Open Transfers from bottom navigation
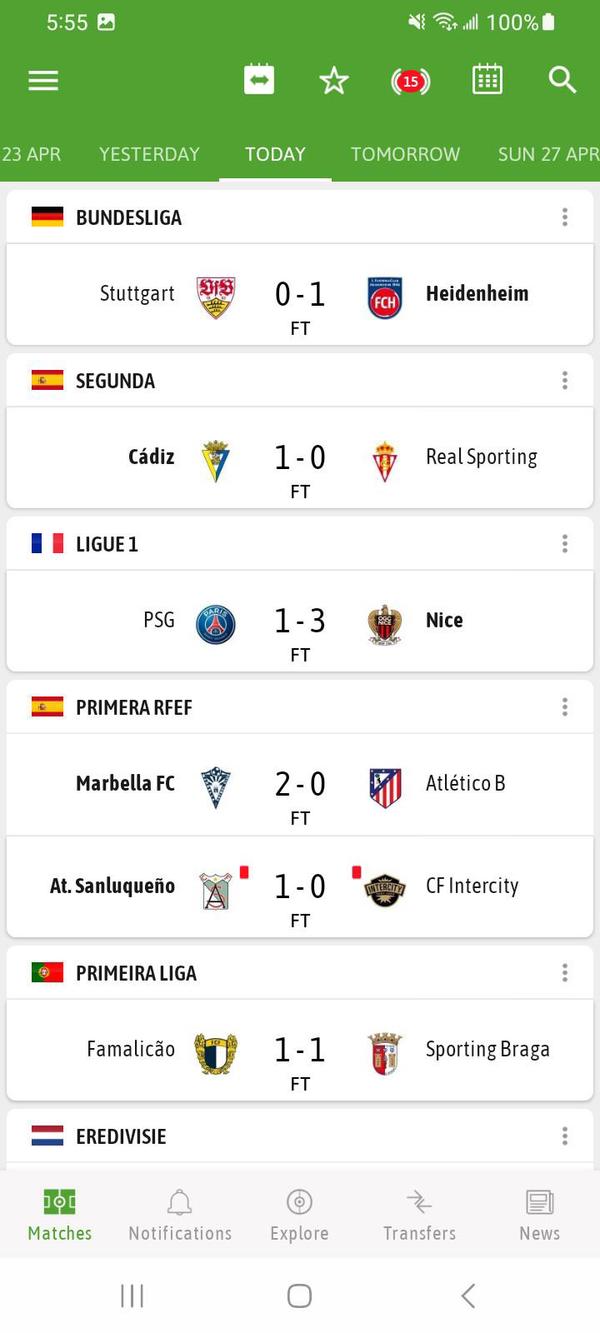 click(x=419, y=1215)
